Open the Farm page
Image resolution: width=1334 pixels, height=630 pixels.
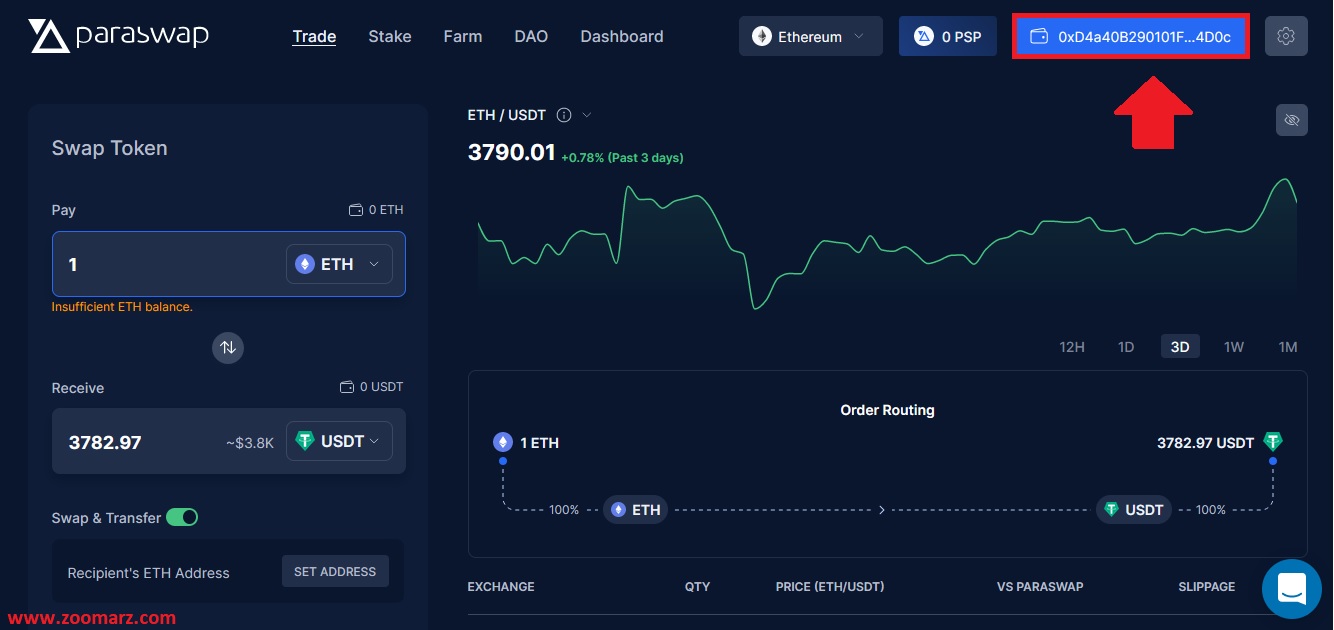463,36
